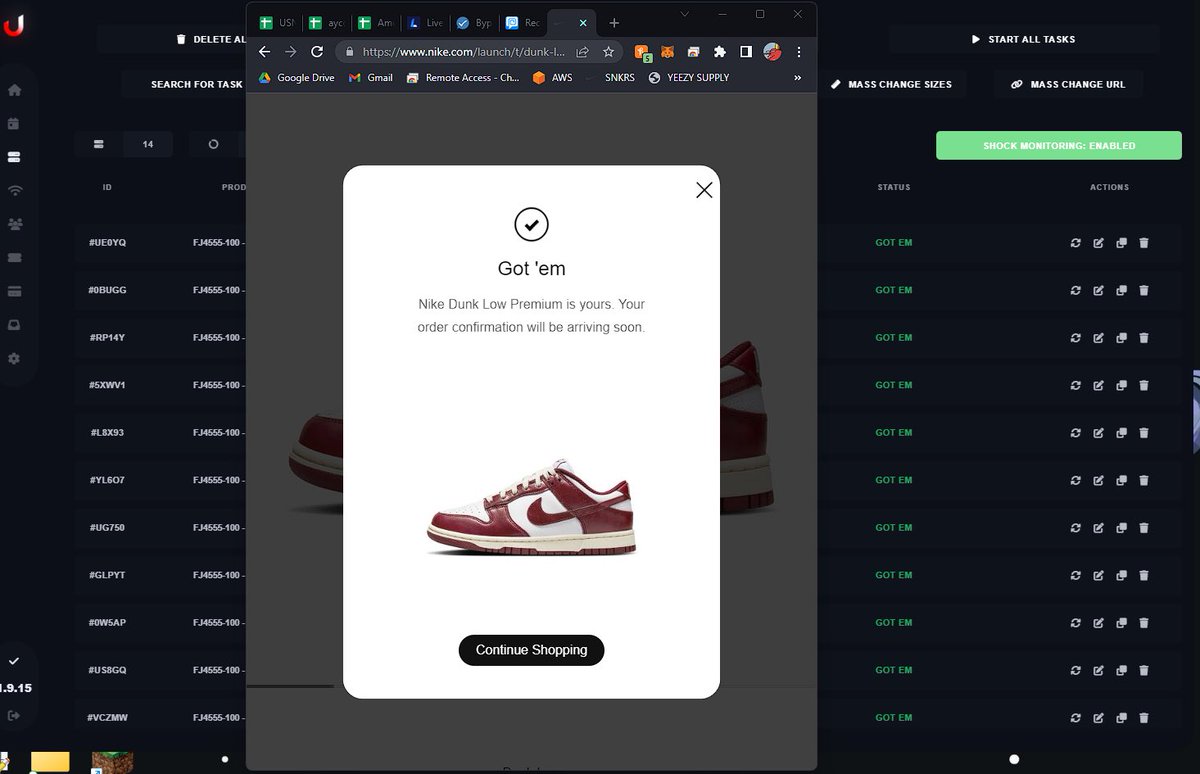Switch to the Live browser tab

coord(427,23)
